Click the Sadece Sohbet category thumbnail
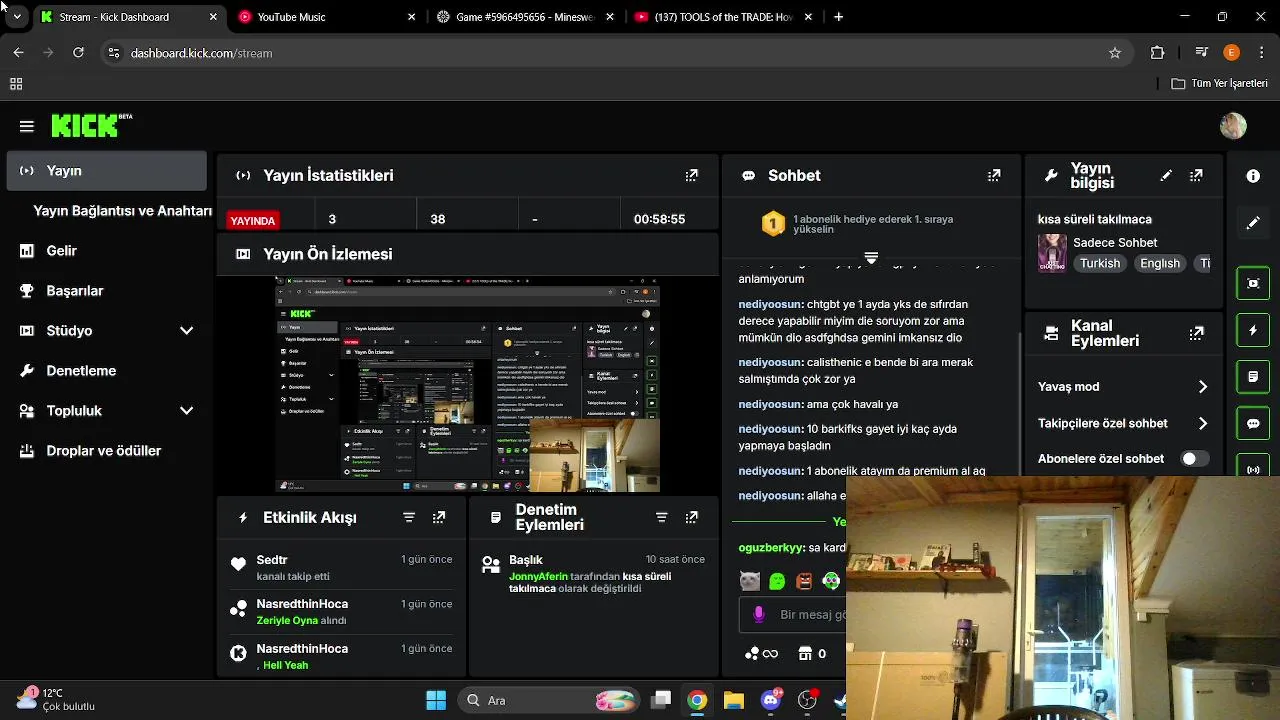The image size is (1280, 720). pos(1052,253)
